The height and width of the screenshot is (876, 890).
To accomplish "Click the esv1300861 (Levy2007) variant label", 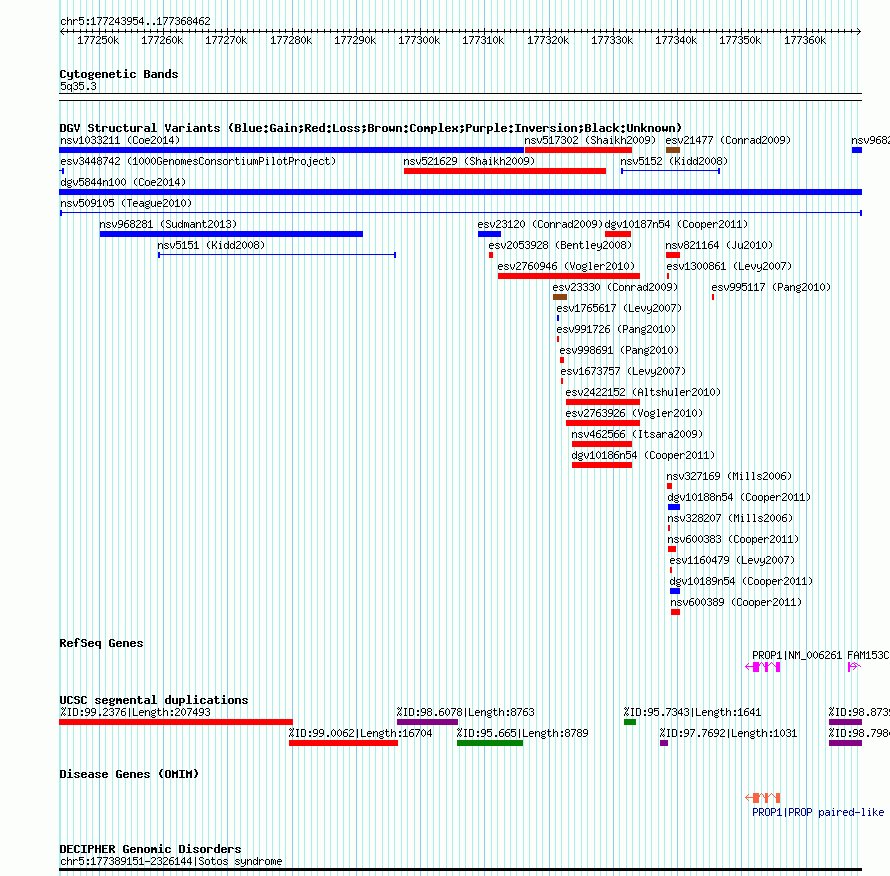I will (729, 266).
